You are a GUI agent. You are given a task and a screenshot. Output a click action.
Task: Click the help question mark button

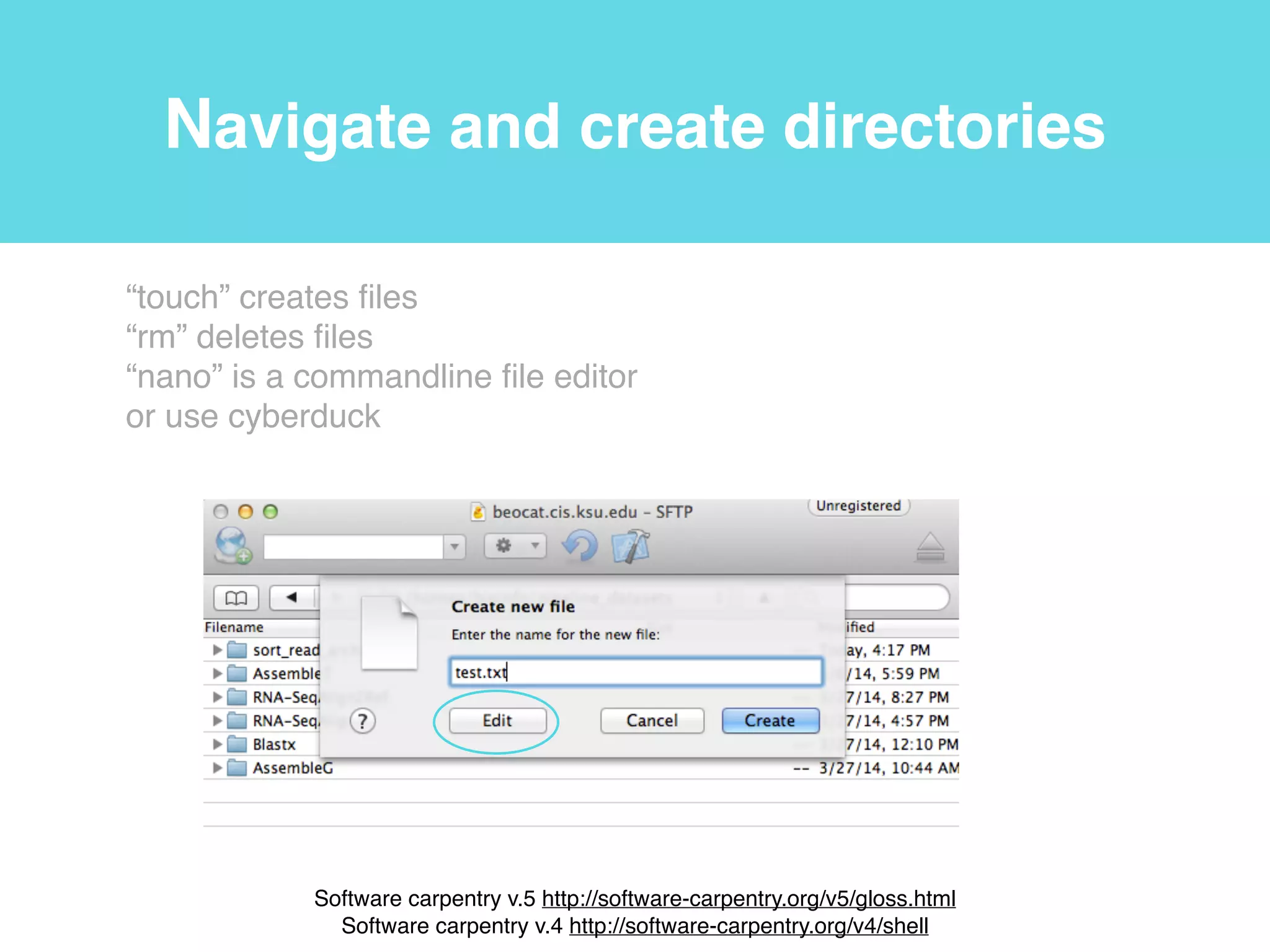tap(363, 721)
